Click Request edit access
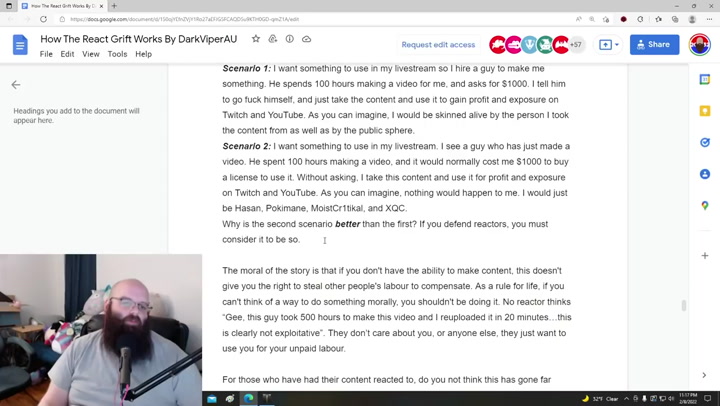 (438, 45)
